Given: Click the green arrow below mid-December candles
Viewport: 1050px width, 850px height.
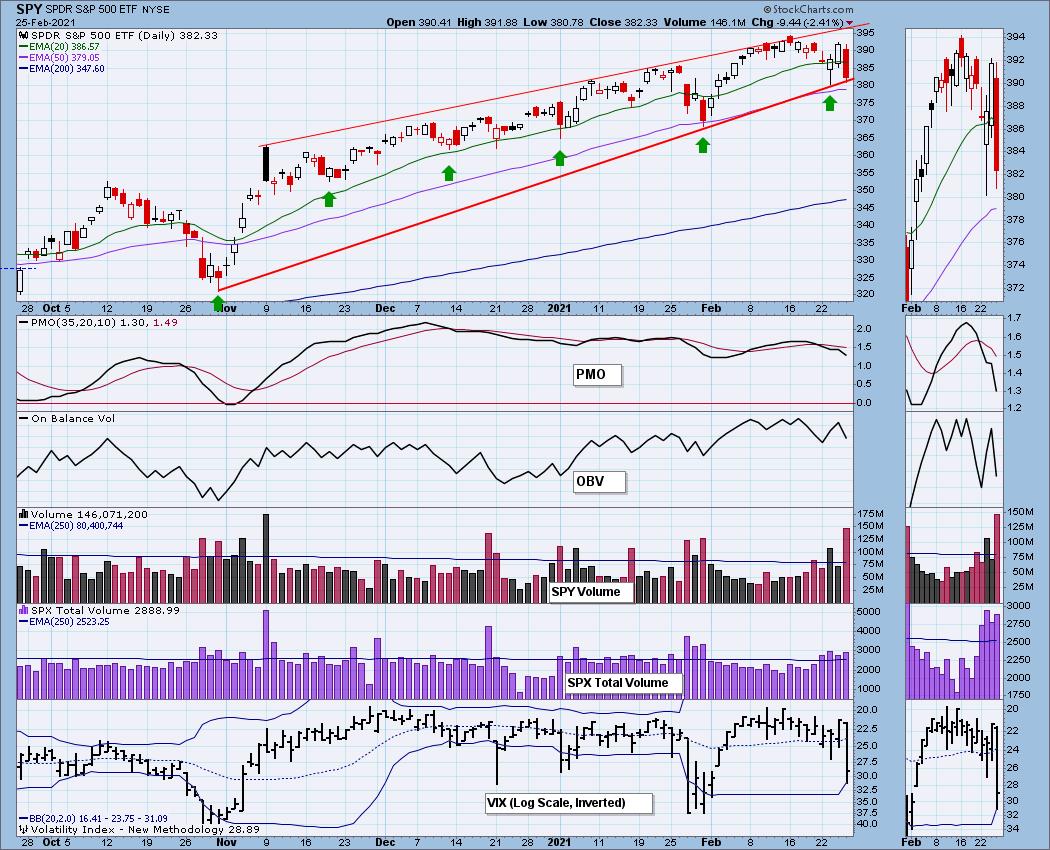Looking at the screenshot, I should pyautogui.click(x=449, y=173).
